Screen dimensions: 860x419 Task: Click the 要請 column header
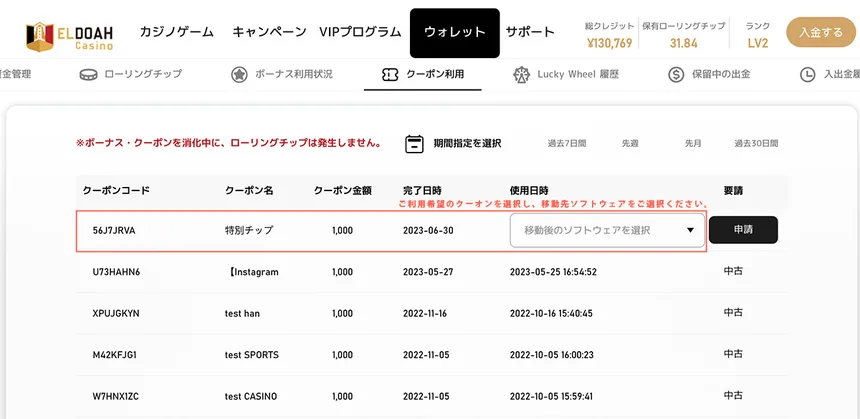pyautogui.click(x=733, y=191)
